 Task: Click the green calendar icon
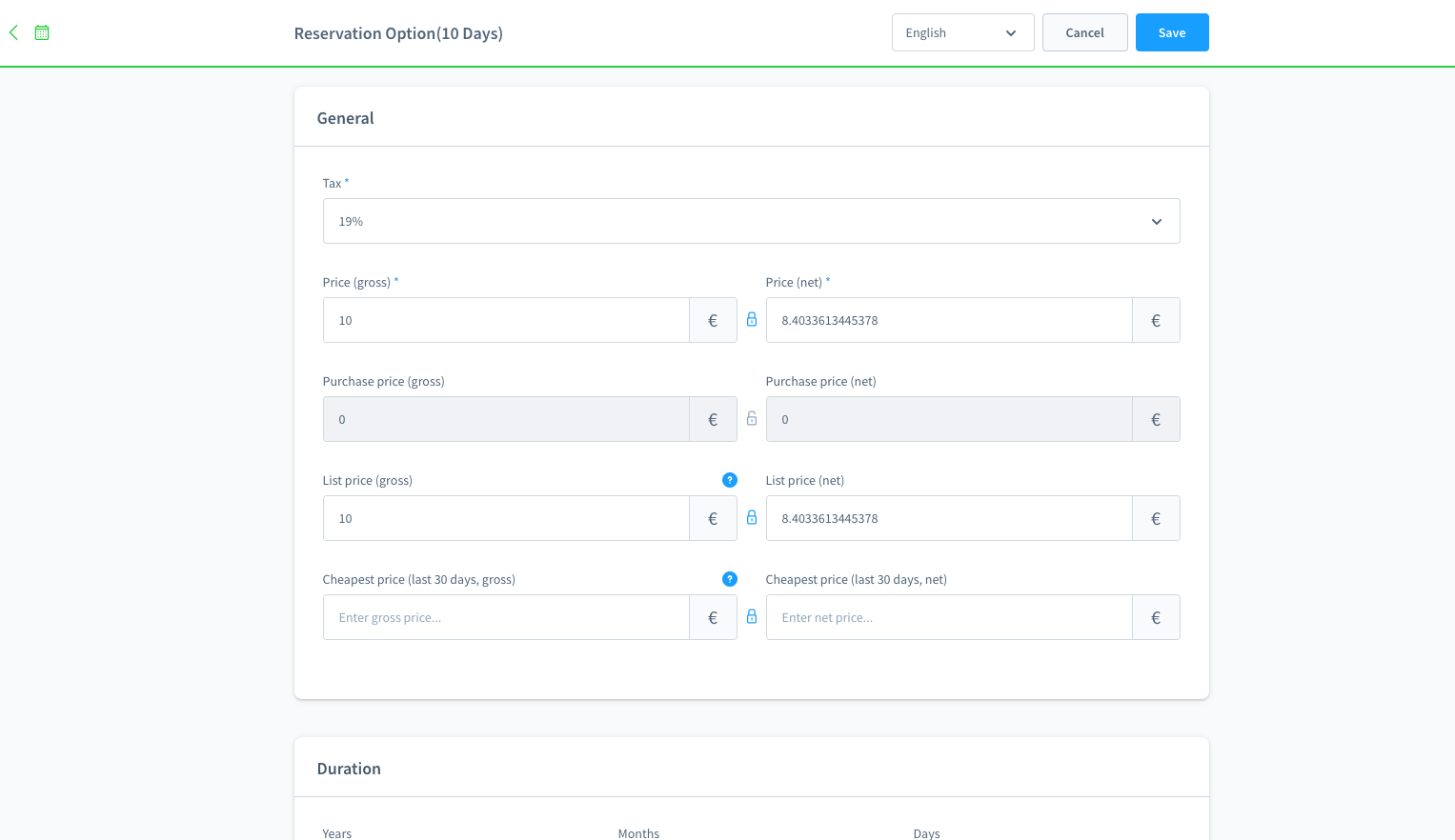[42, 32]
